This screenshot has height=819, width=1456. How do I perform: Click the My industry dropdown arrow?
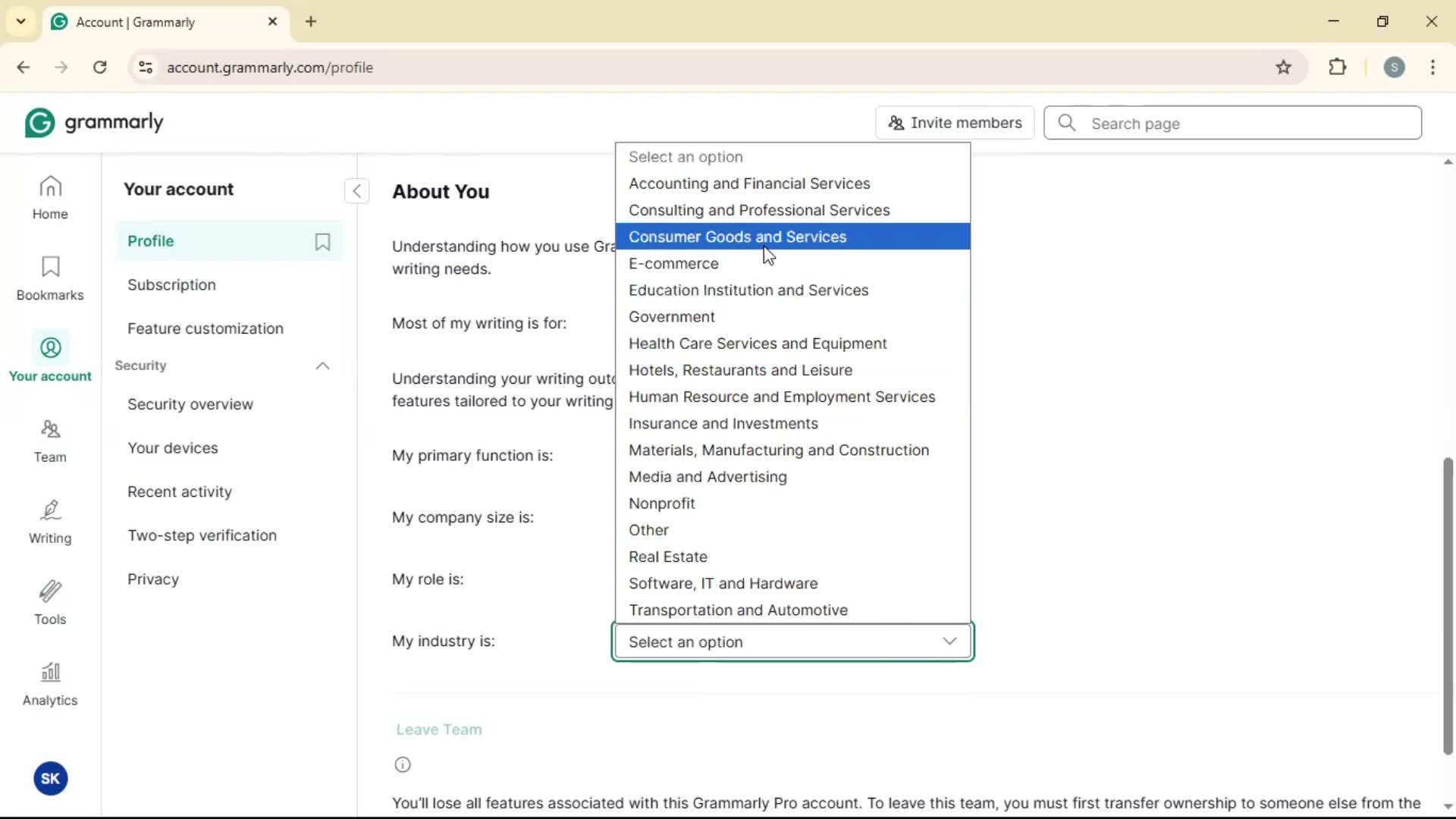[949, 642]
